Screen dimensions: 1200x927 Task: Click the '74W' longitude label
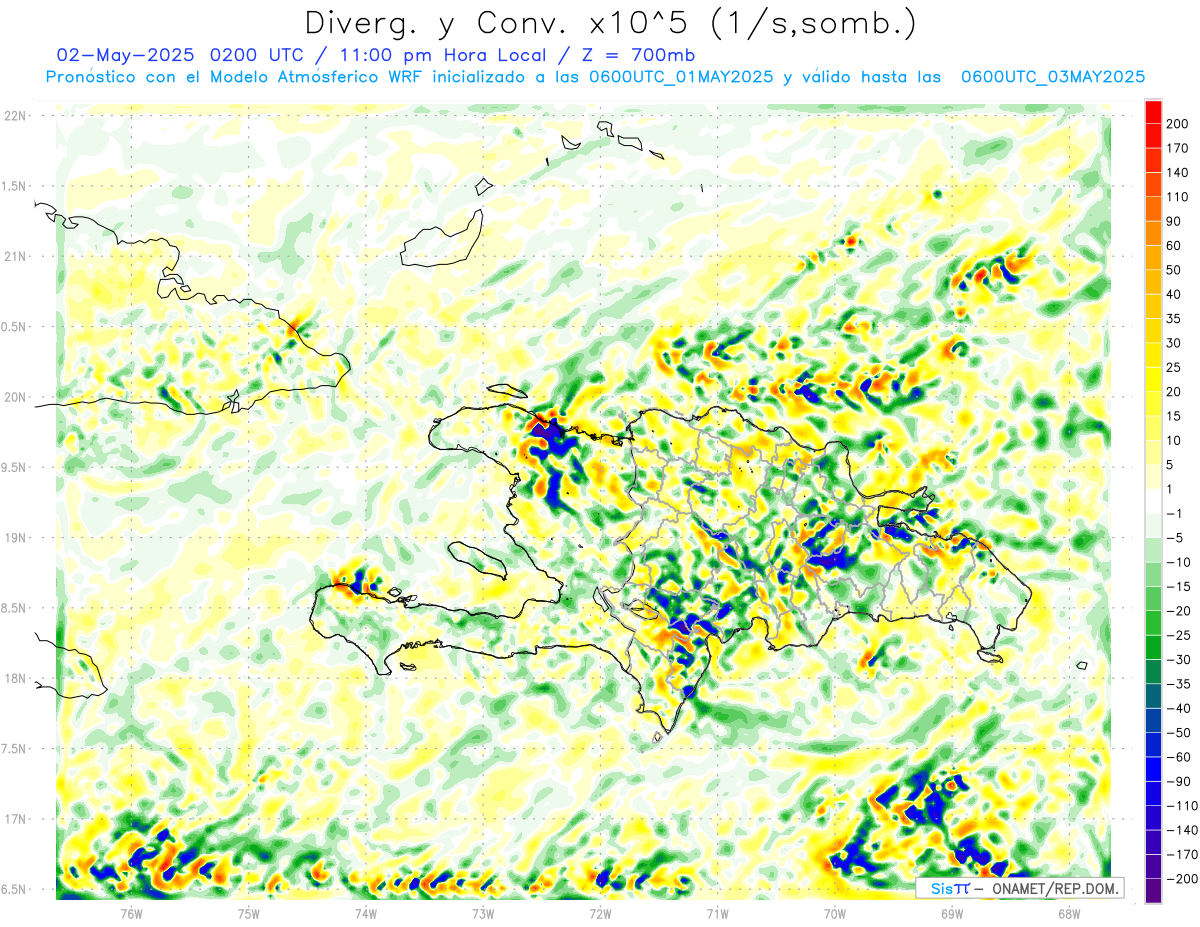pyautogui.click(x=365, y=913)
